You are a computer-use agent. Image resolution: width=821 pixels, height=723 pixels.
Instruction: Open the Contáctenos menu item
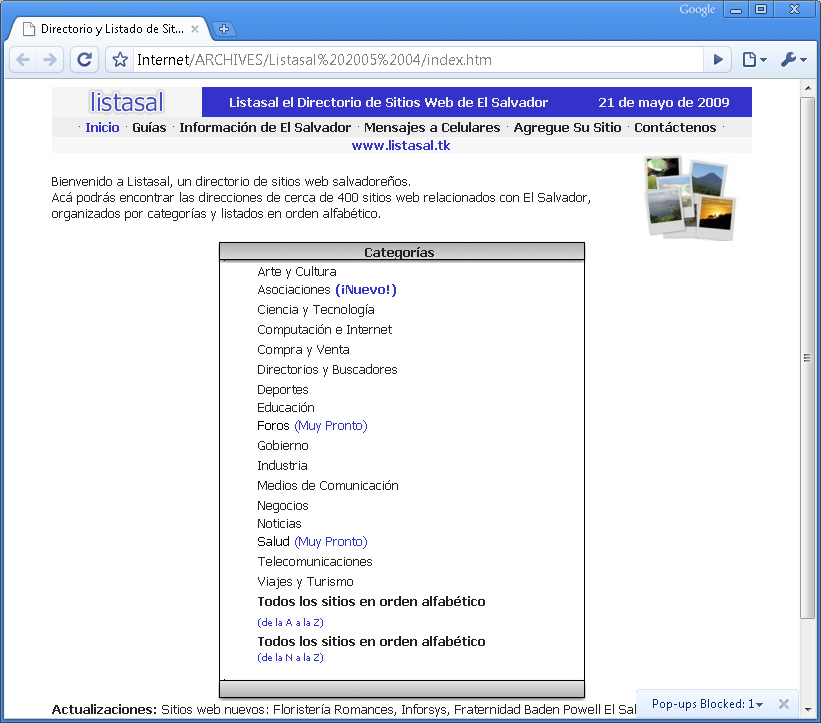click(x=675, y=127)
